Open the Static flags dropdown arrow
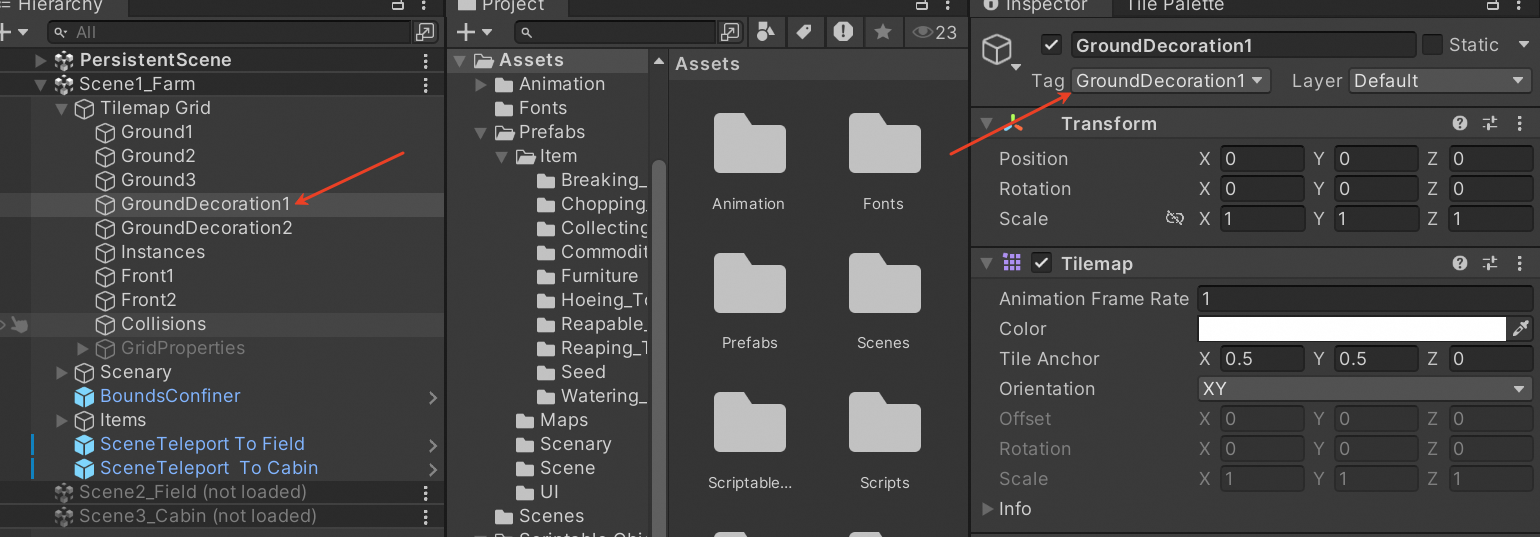The image size is (1540, 537). pos(1523,45)
